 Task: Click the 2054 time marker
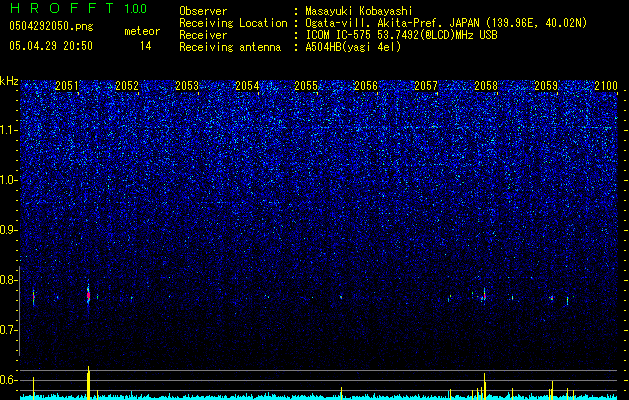tap(247, 86)
